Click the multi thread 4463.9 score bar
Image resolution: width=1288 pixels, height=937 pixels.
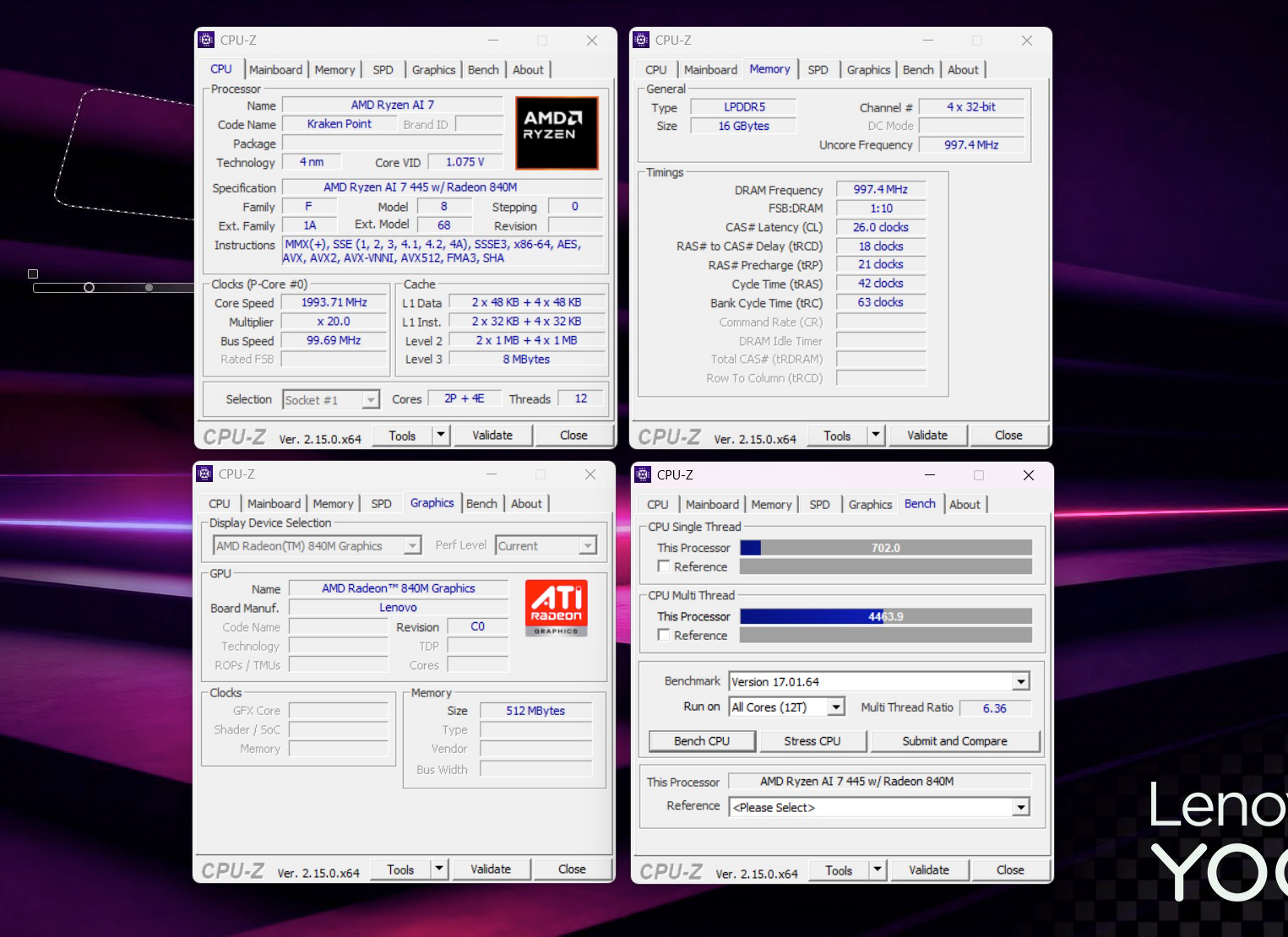pyautogui.click(x=886, y=616)
